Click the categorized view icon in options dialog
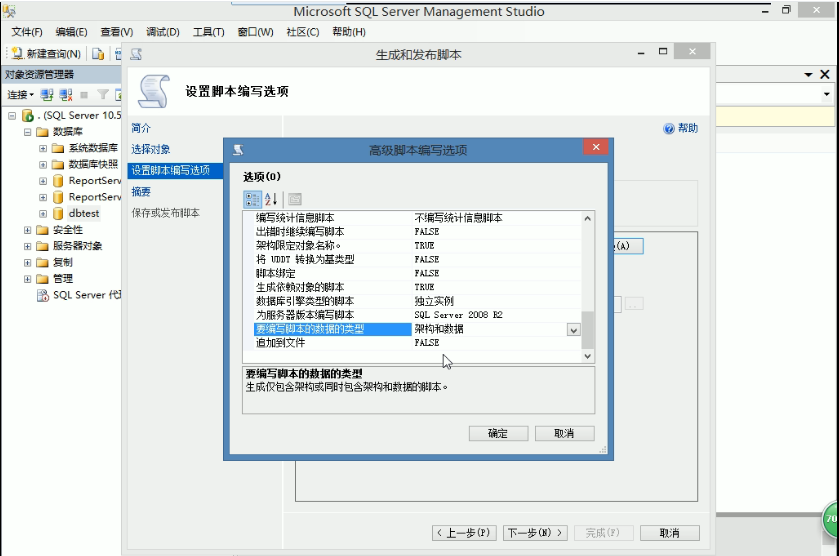Viewport: 839px width, 556px height. (253, 199)
